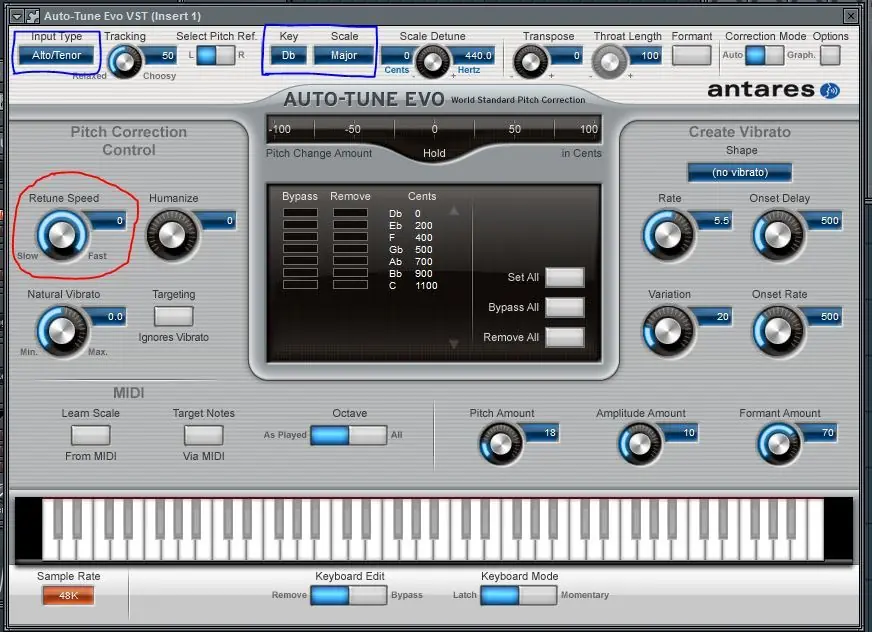Click the Variation knob
The width and height of the screenshot is (872, 632).
668,332
